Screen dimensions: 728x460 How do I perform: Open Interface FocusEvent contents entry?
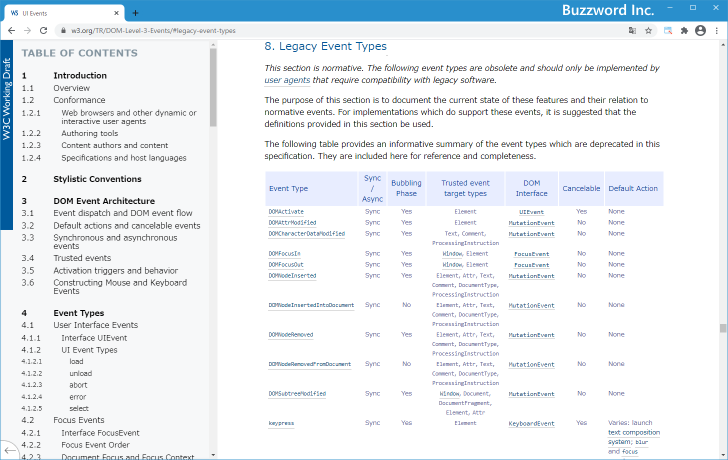[100, 433]
